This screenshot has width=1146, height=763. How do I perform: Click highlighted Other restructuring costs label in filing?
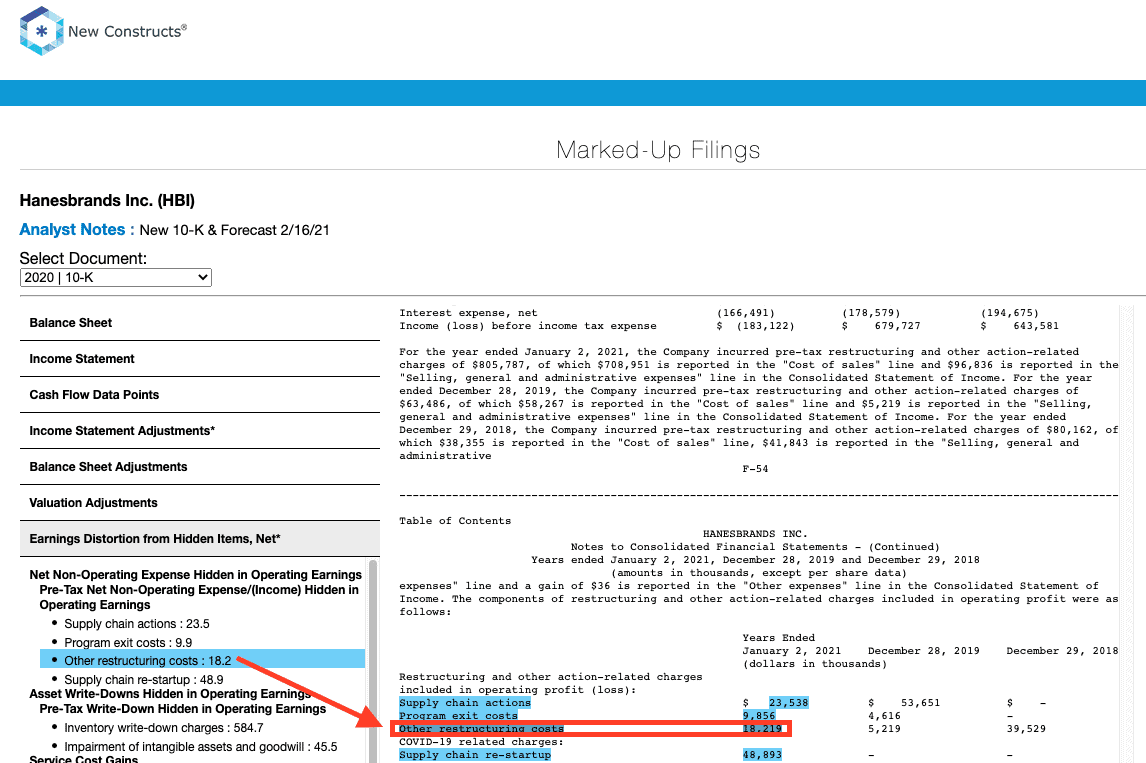click(482, 729)
